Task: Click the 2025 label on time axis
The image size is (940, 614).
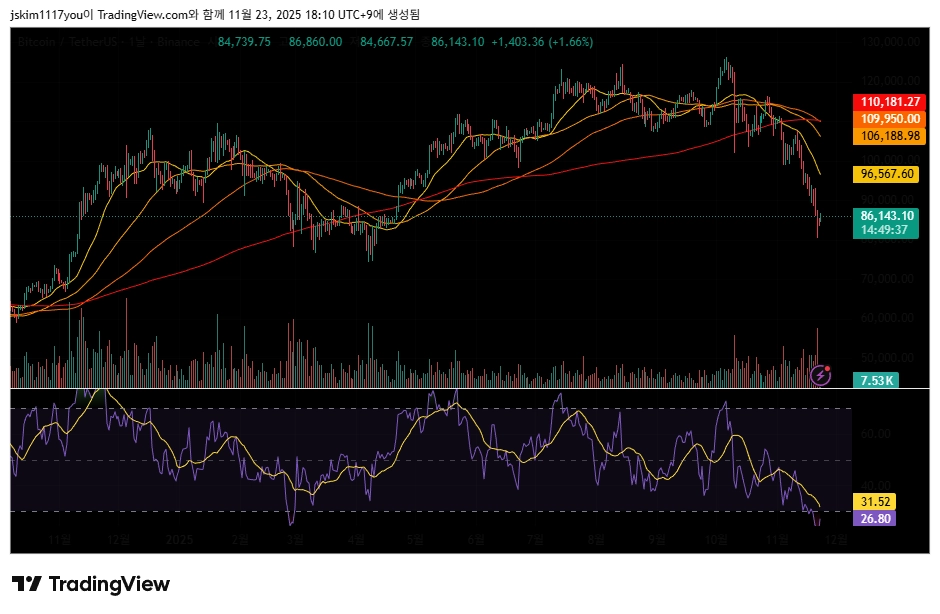Action: tap(179, 540)
